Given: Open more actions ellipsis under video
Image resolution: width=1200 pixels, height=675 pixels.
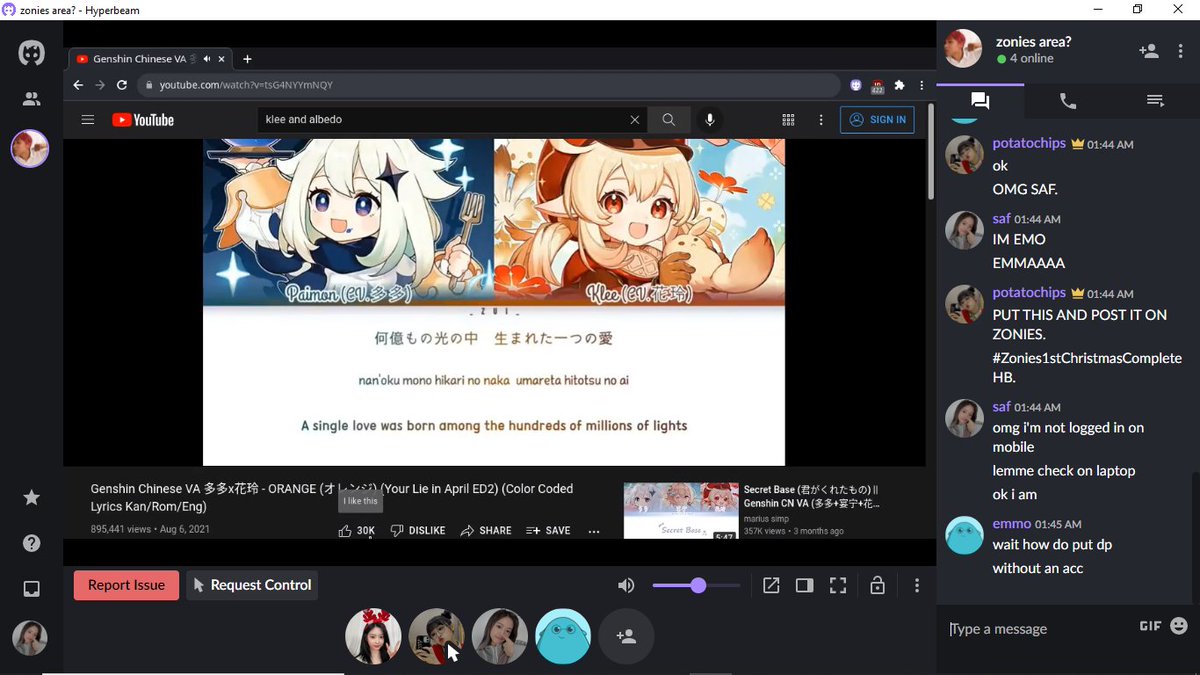Looking at the screenshot, I should [594, 531].
